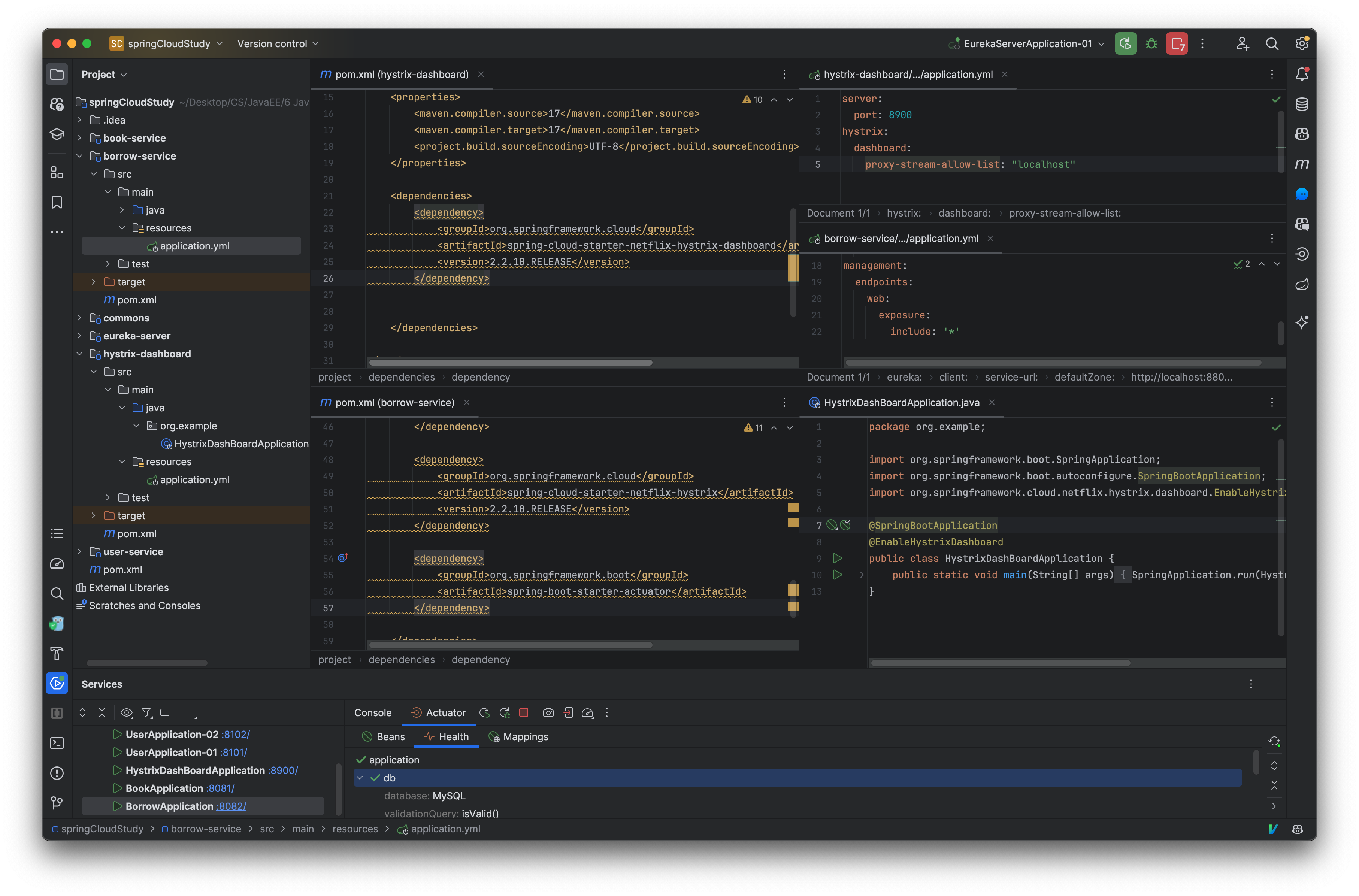This screenshot has width=1359, height=896.
Task: Click borrow-service in the bottom breadcrumb
Action: (207, 829)
